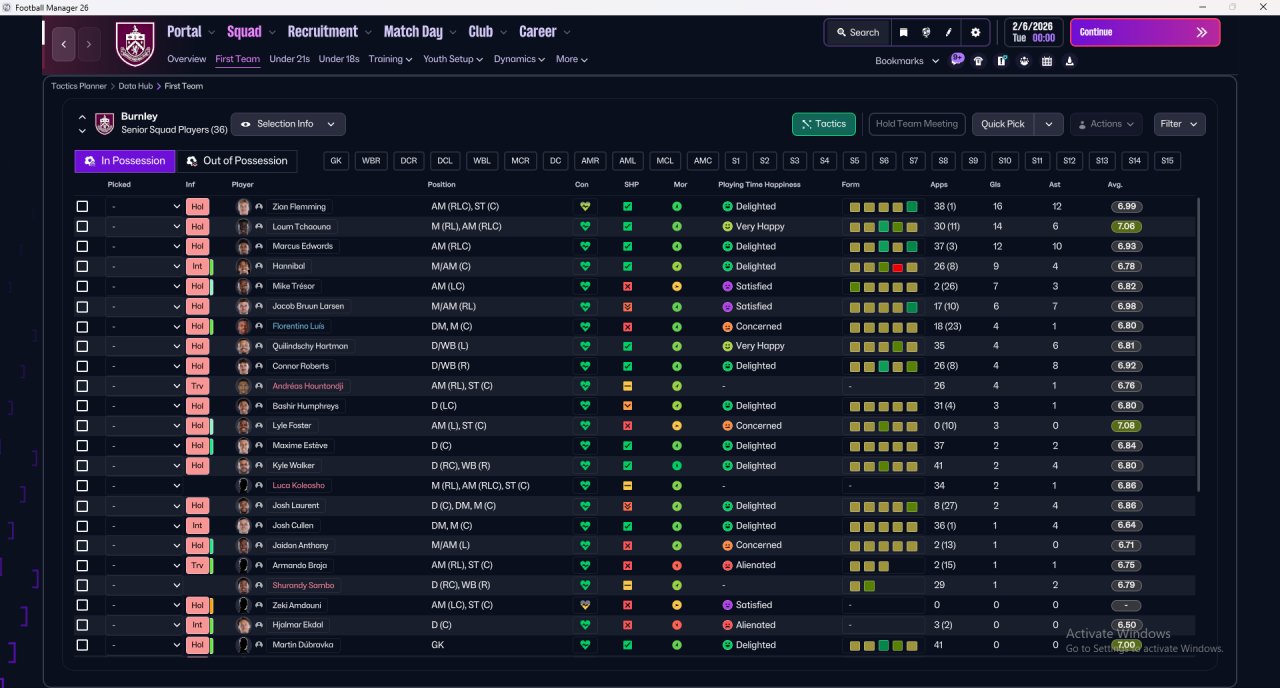Click Armando Broja's red morale icon
The width and height of the screenshot is (1280, 688).
tap(677, 565)
